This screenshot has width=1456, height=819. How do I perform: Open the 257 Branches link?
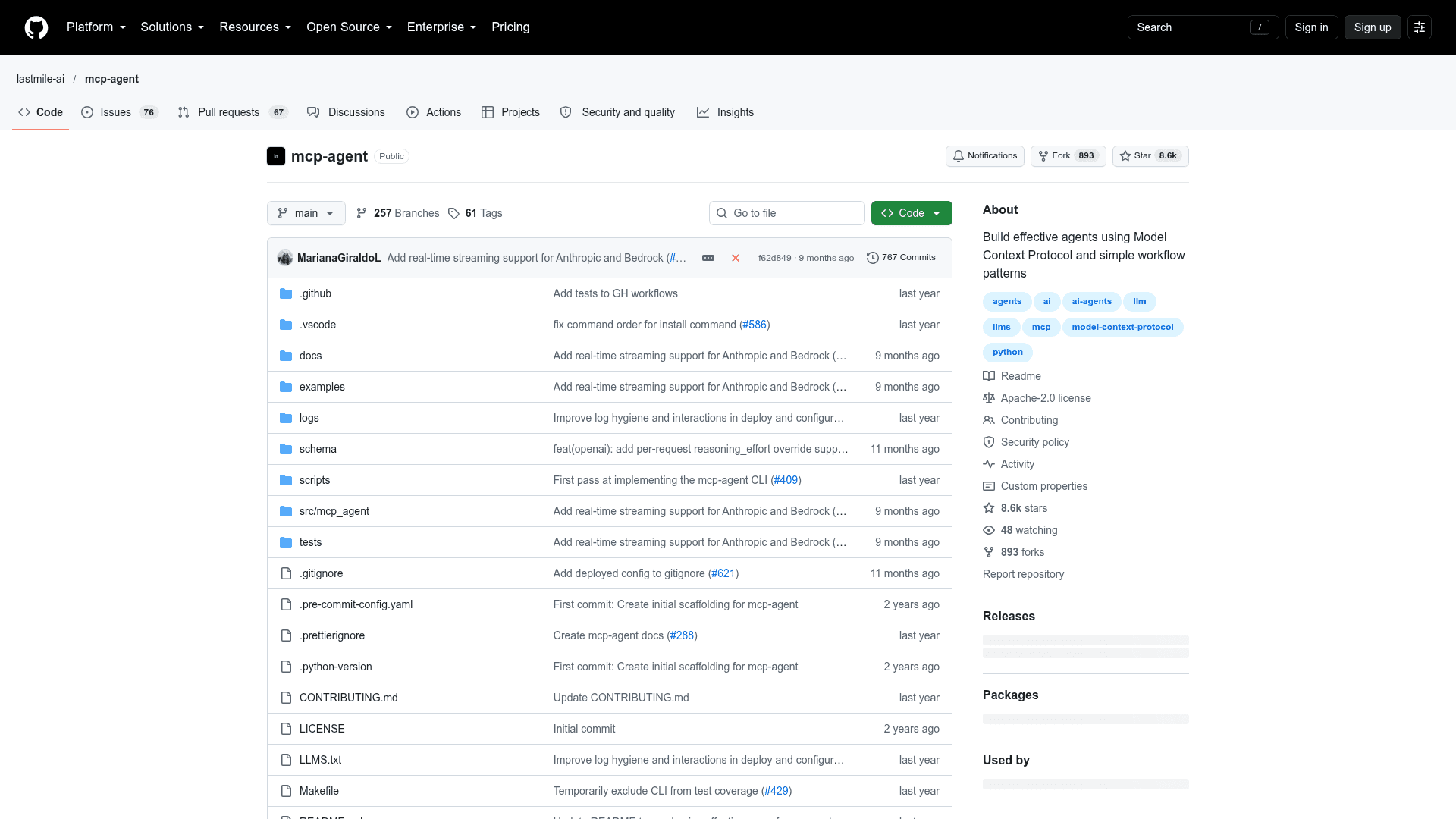(x=398, y=213)
